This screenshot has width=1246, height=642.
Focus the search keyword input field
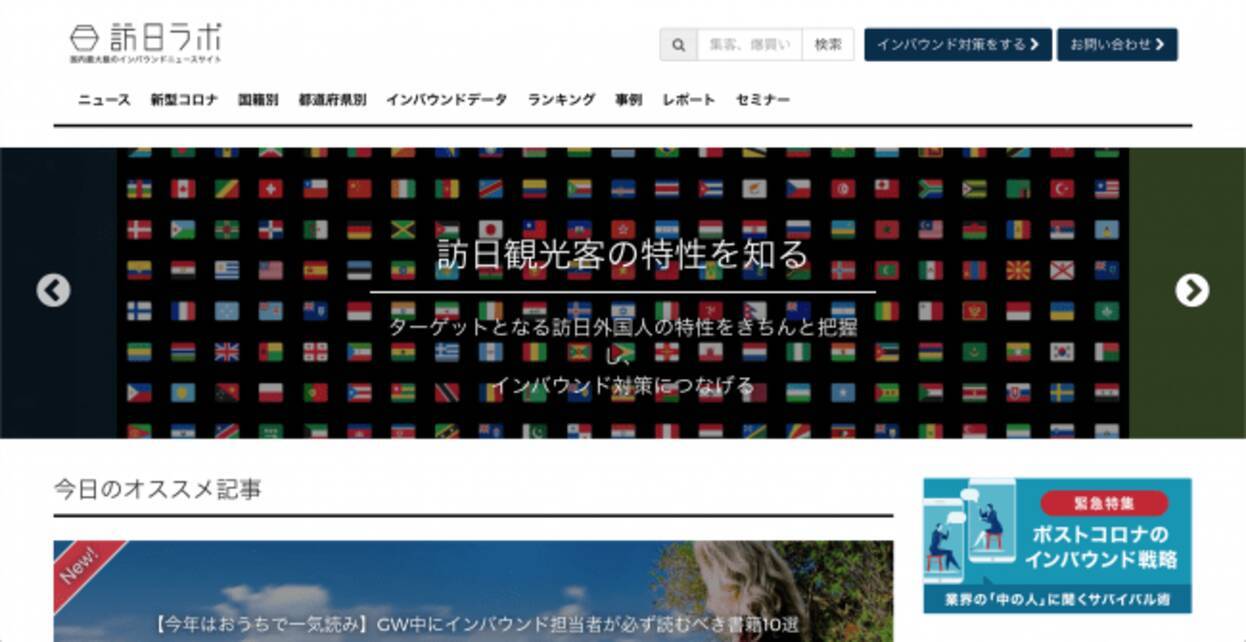(749, 45)
